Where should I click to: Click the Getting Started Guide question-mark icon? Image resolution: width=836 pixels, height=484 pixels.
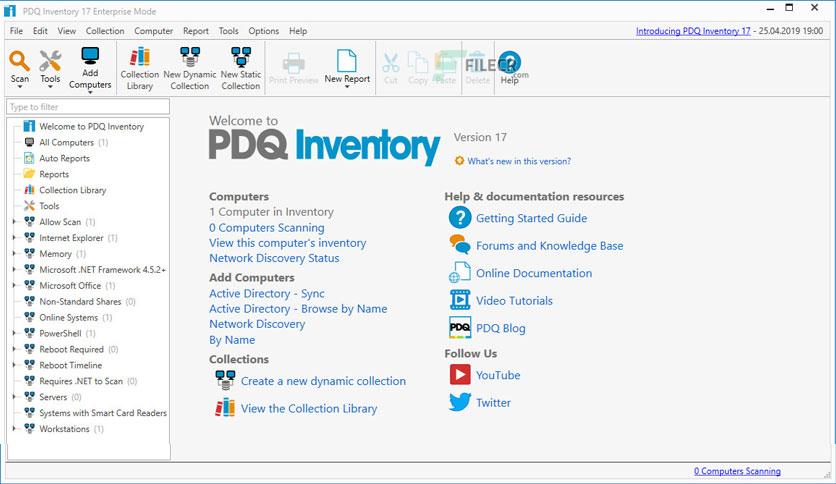[x=460, y=217]
